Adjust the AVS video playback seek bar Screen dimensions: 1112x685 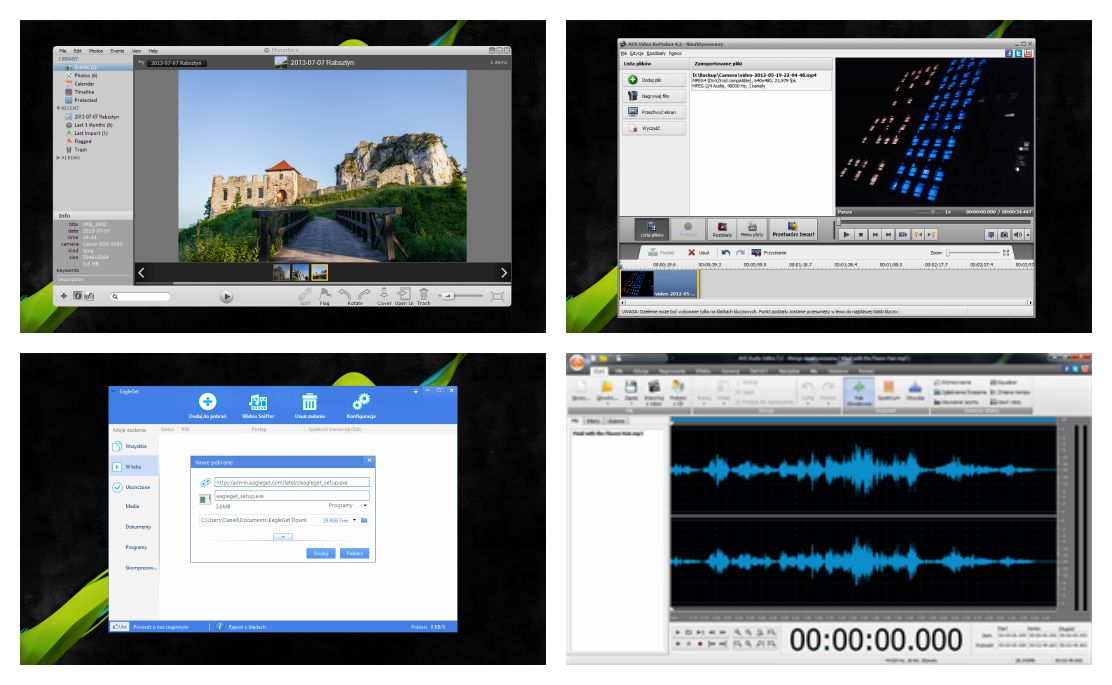[933, 222]
